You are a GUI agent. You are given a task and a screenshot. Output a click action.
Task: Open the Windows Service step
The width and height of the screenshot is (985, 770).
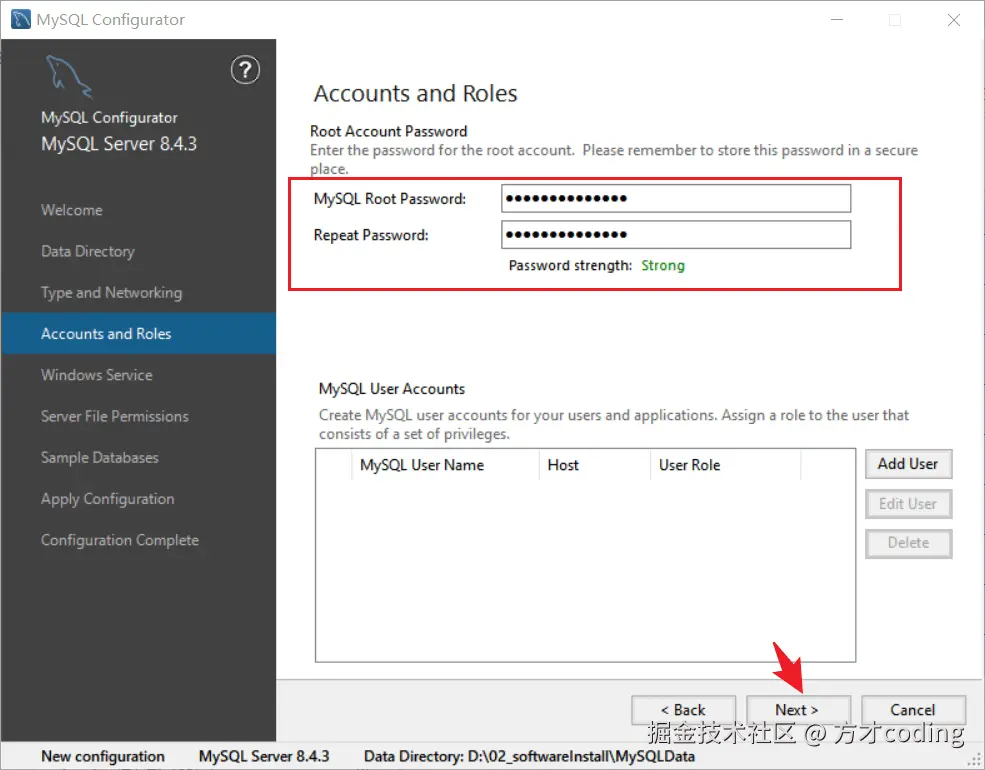(x=97, y=375)
